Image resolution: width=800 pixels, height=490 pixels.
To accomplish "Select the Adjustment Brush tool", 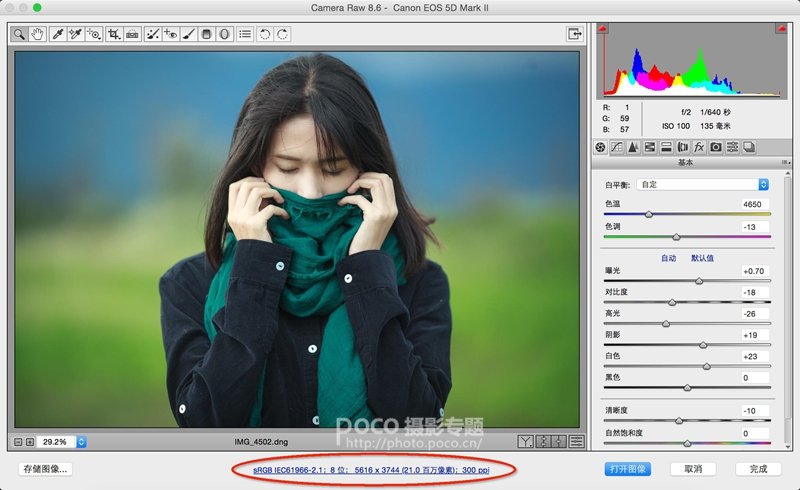I will tap(188, 34).
